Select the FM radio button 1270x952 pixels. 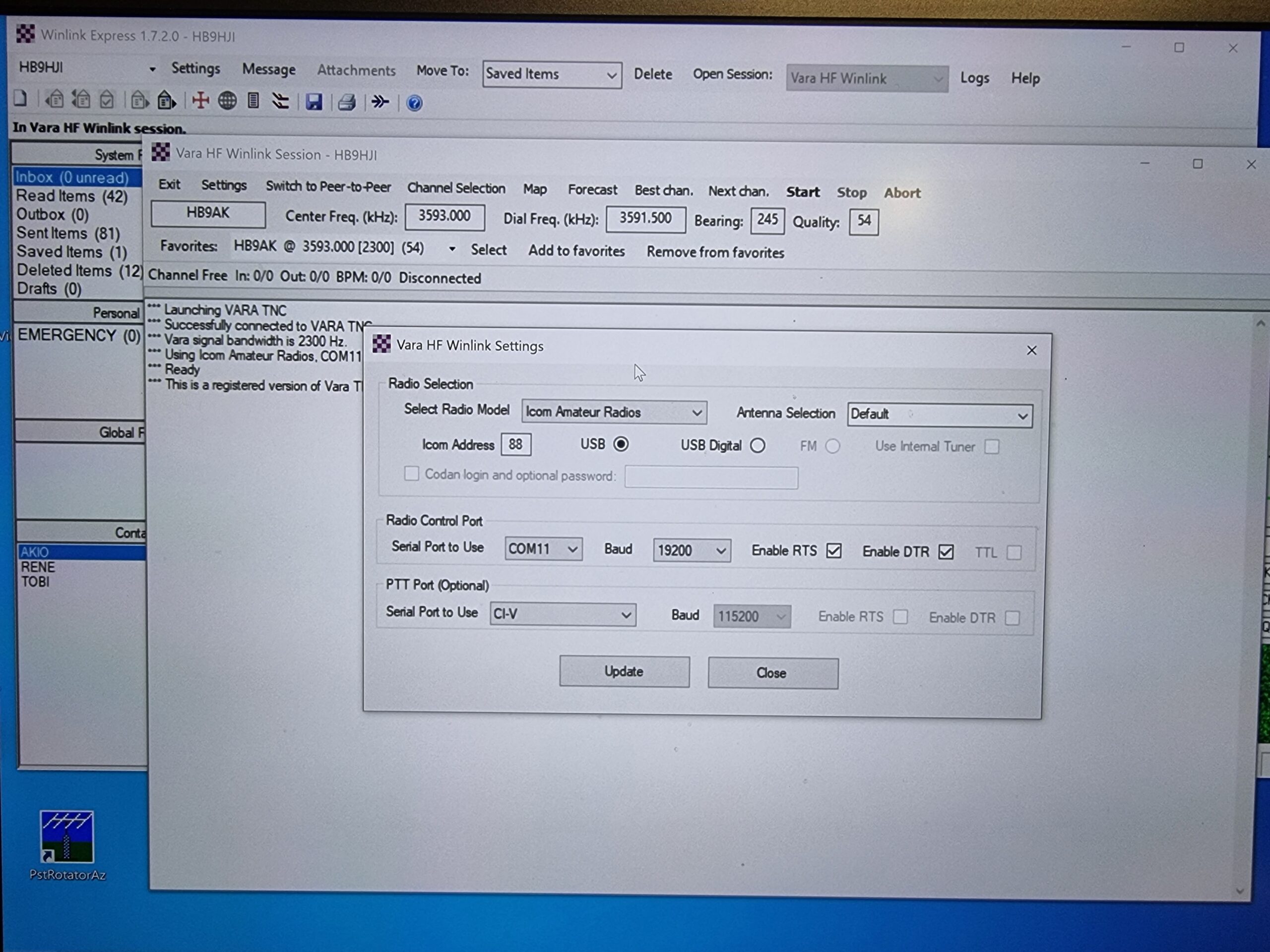click(x=832, y=446)
